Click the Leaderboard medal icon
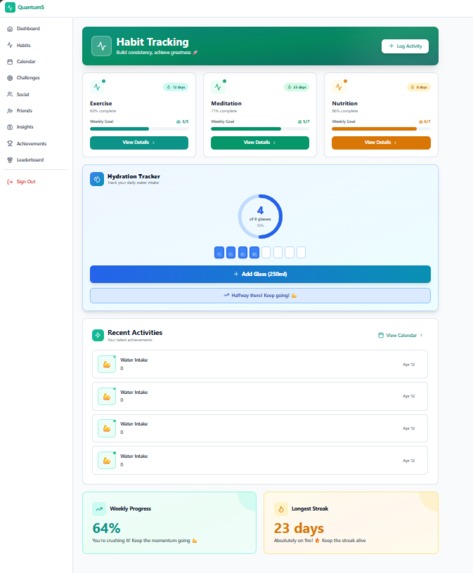Screen dimensions: 473x573 [x=10, y=160]
